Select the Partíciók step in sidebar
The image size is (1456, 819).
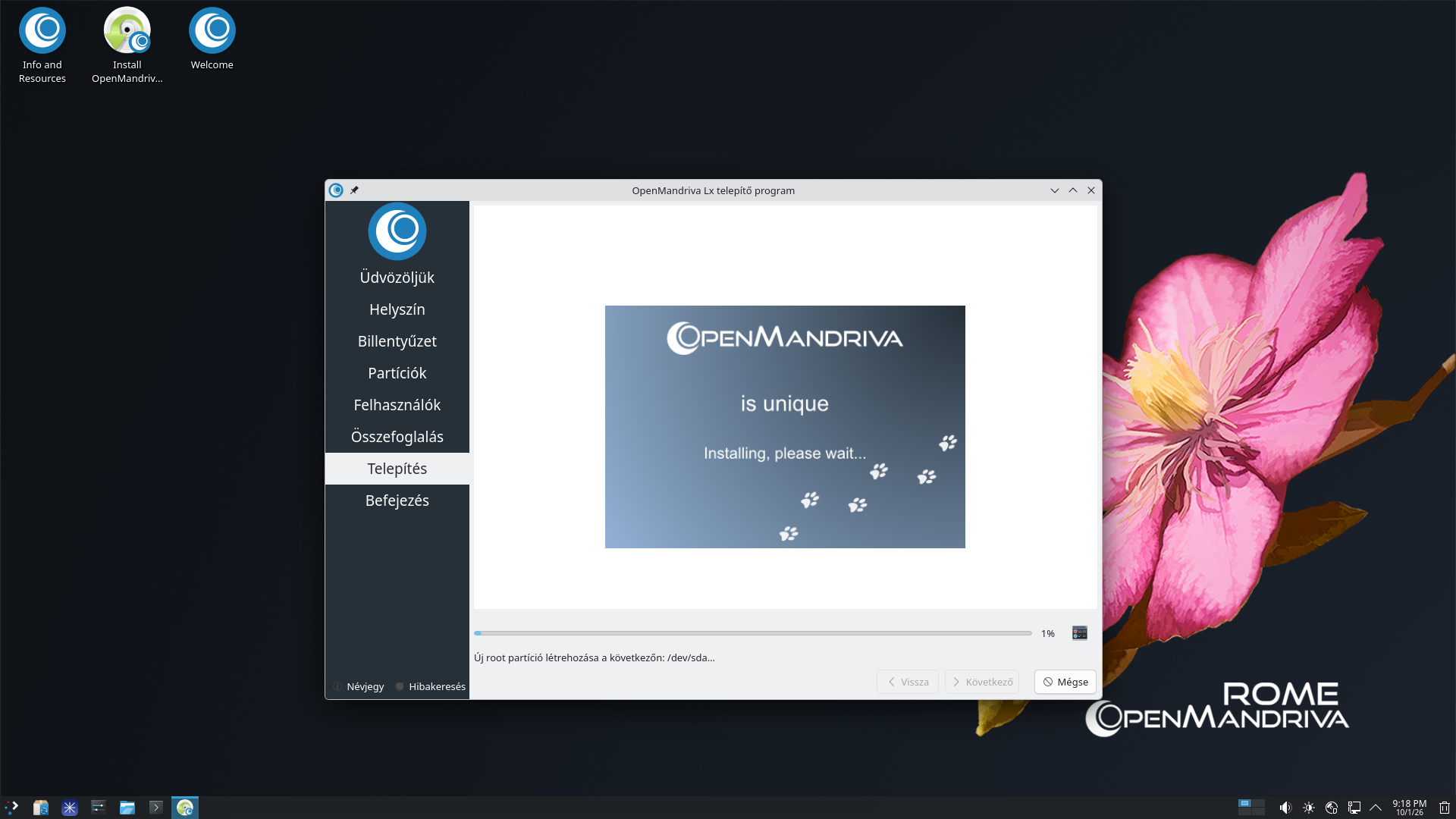(x=397, y=373)
